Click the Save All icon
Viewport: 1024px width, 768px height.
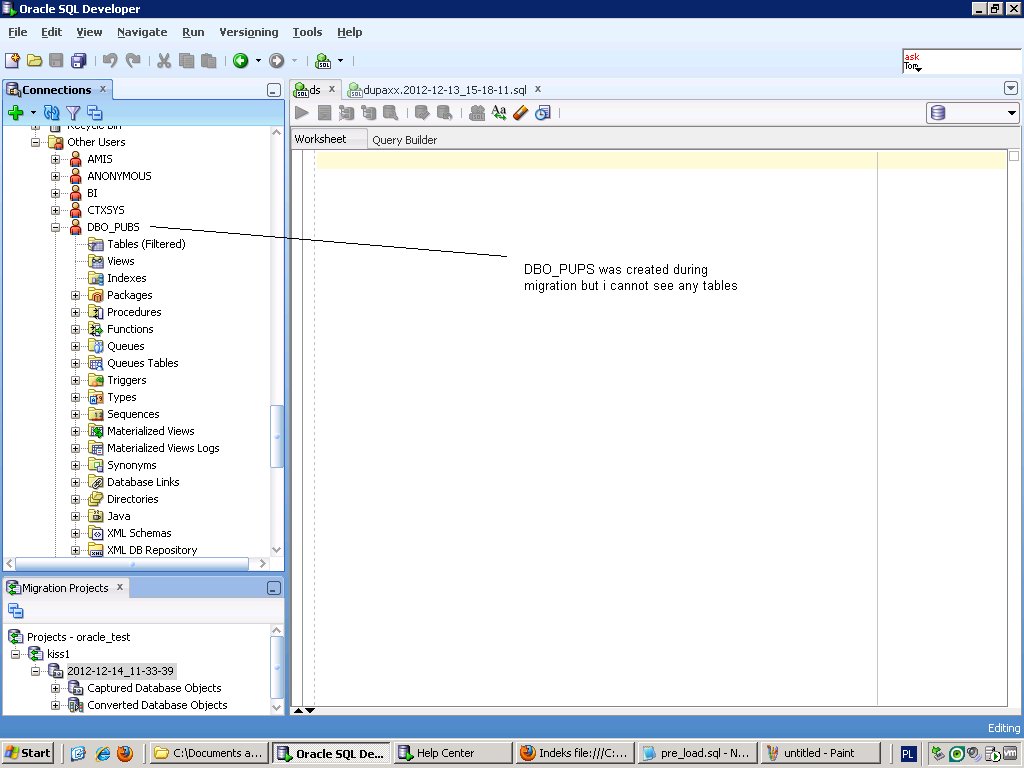[x=78, y=61]
